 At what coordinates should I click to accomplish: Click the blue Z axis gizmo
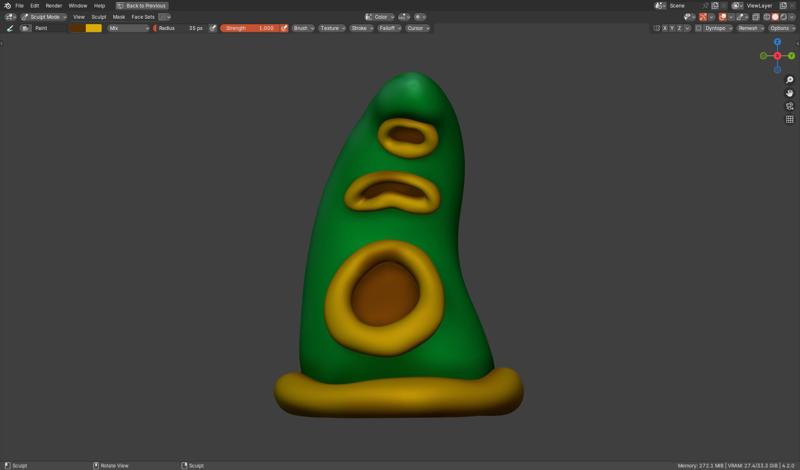tap(777, 42)
